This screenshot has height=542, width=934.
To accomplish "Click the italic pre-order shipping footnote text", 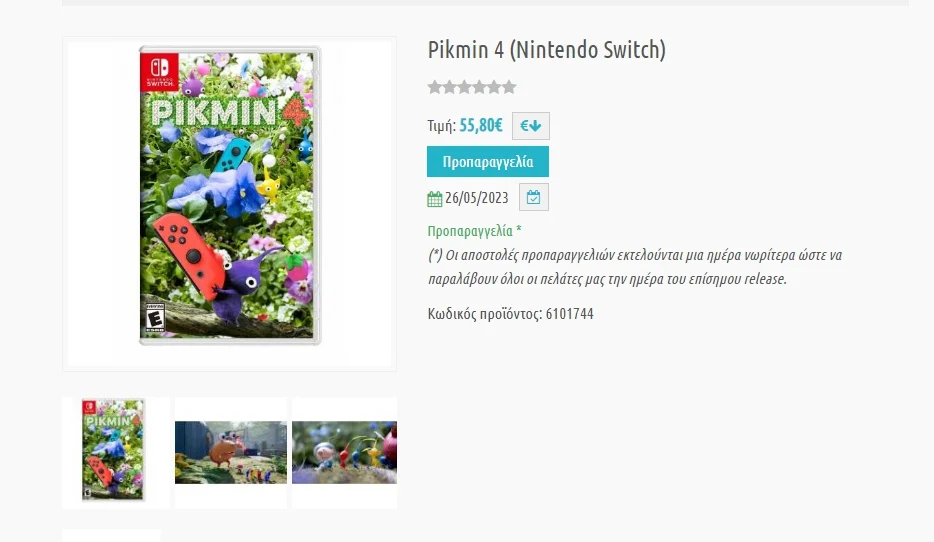I will click(x=634, y=267).
